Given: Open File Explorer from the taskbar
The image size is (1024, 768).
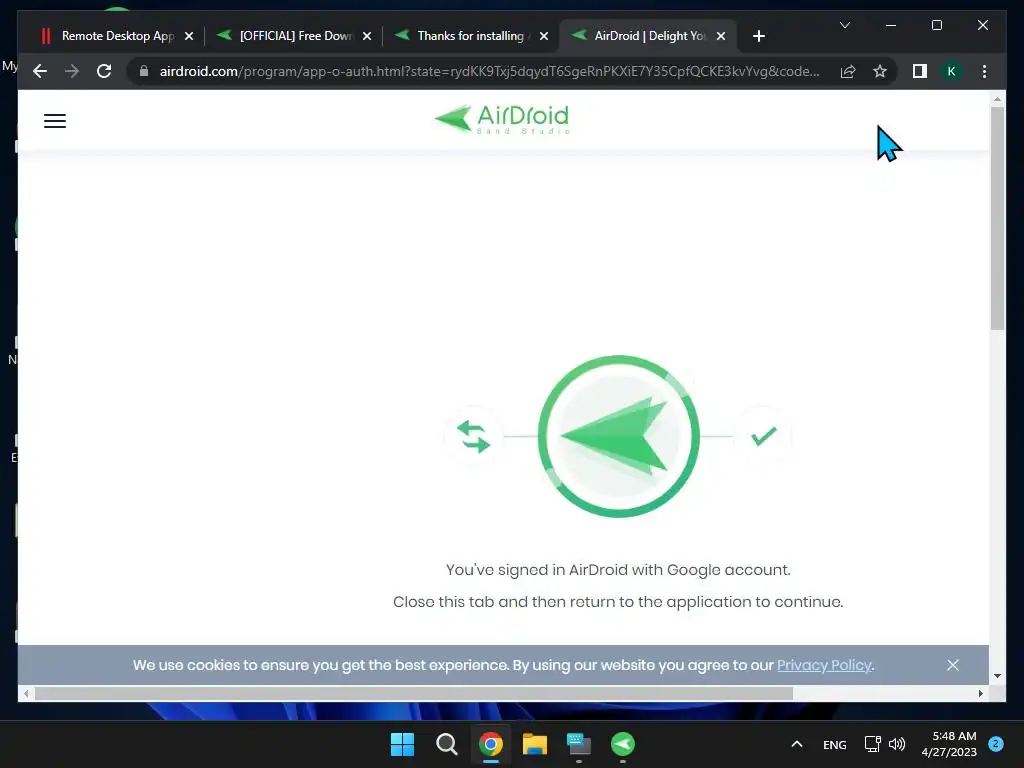Looking at the screenshot, I should pyautogui.click(x=534, y=744).
